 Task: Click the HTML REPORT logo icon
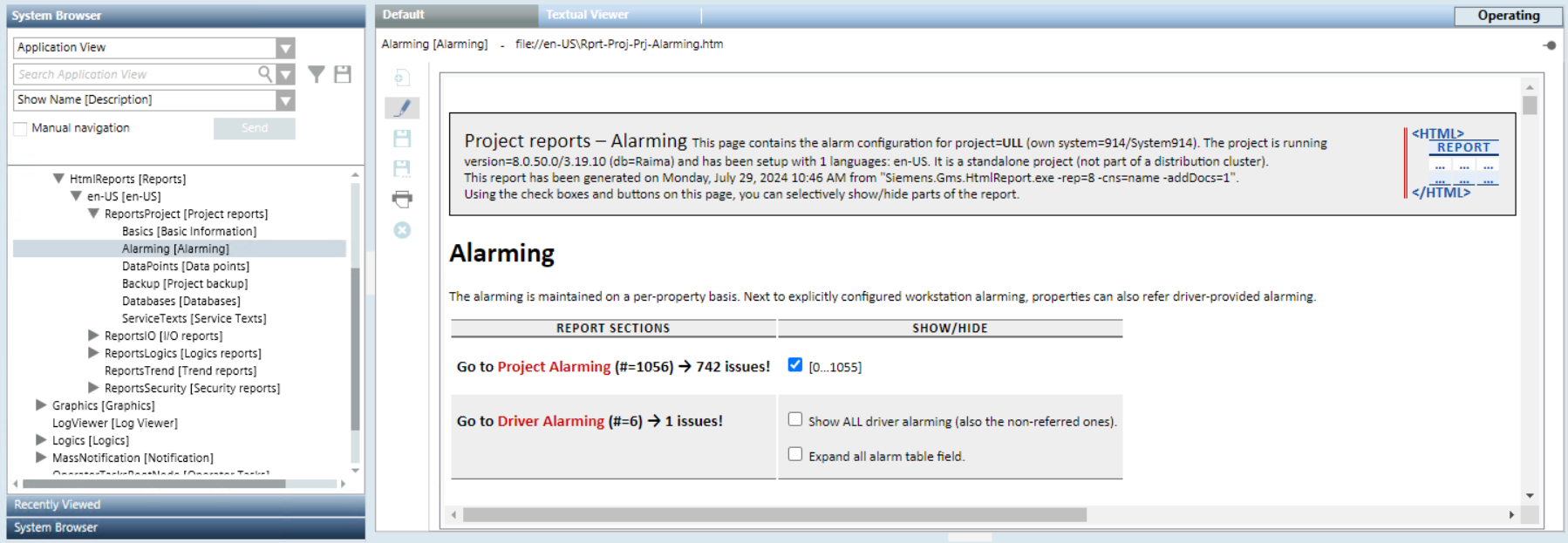(1454, 163)
